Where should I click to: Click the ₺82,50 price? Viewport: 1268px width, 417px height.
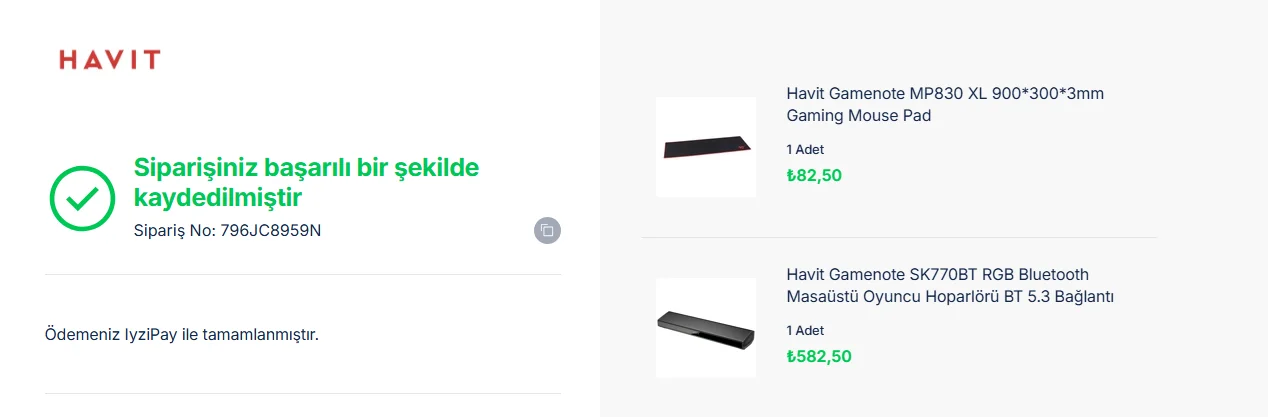point(814,175)
